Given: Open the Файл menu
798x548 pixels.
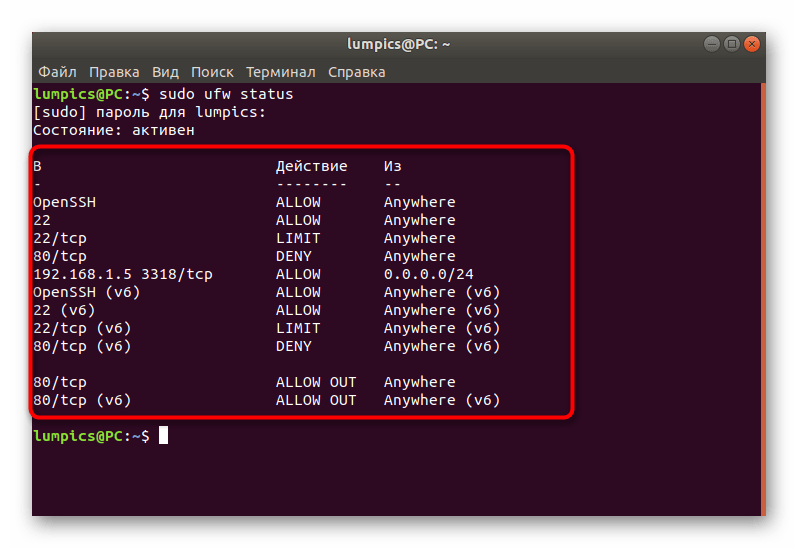Looking at the screenshot, I should pos(58,72).
